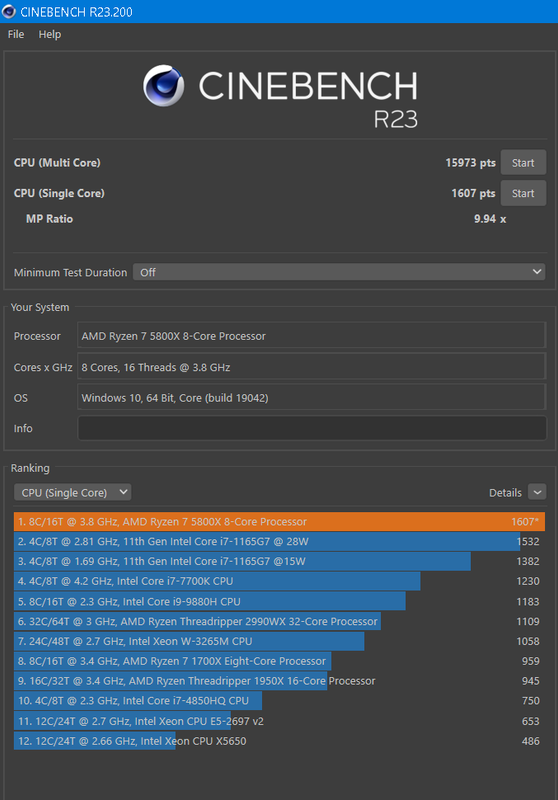Image resolution: width=558 pixels, height=800 pixels.
Task: Select ranking row 11 Xeon E5-2697 v2
Action: click(279, 721)
